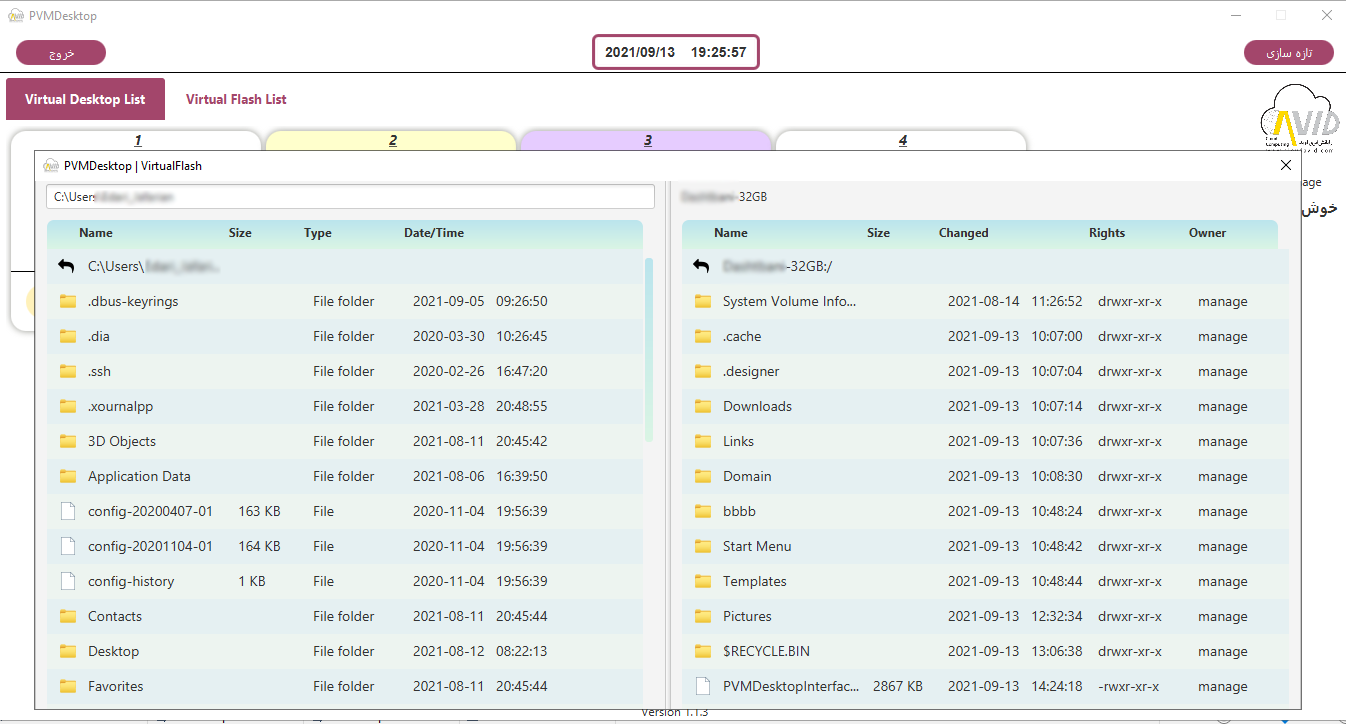This screenshot has height=724, width=1346.
Task: Click the 2867 KB size value
Action: 897,686
